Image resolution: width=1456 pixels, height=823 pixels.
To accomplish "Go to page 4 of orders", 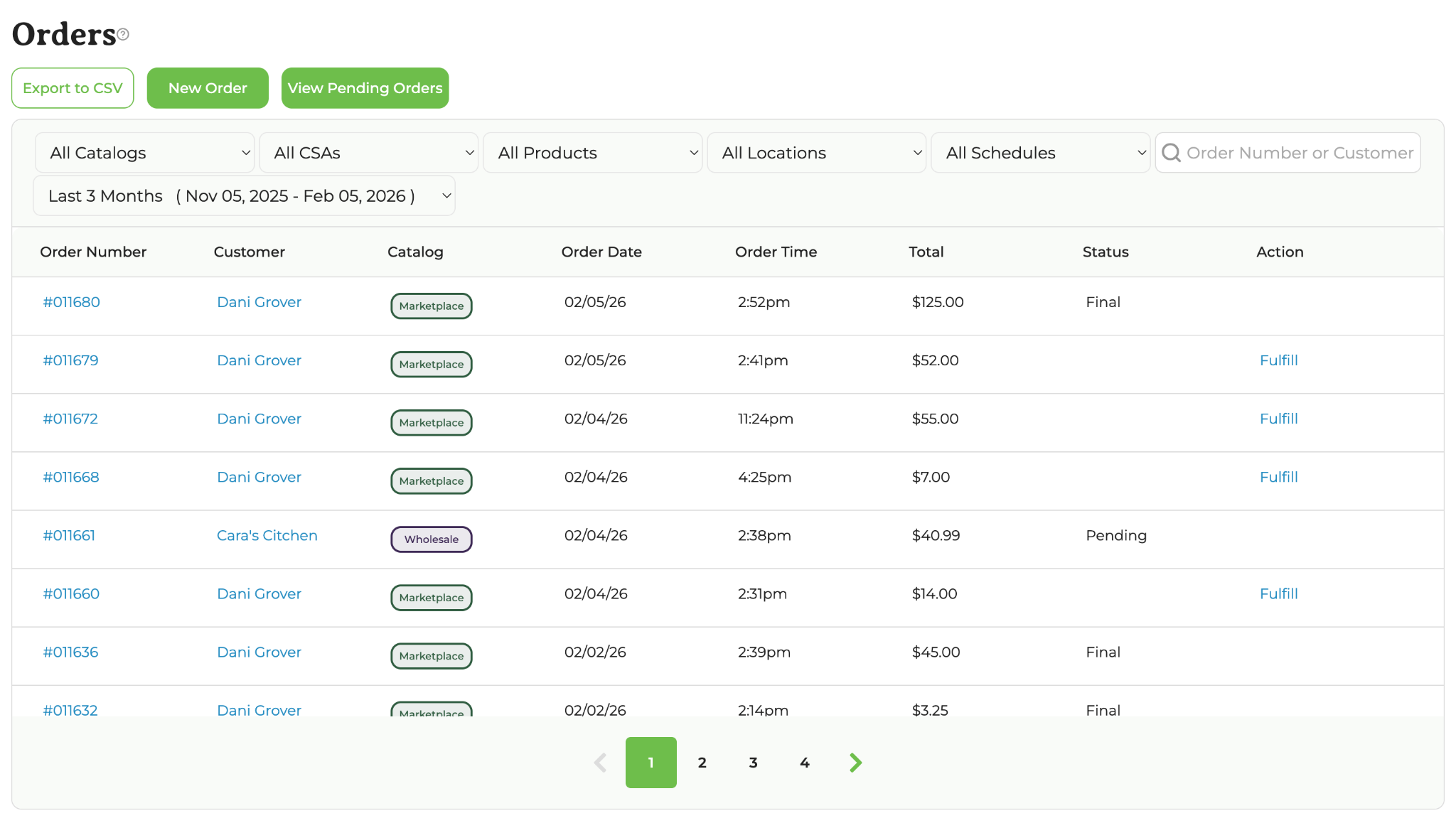I will point(804,763).
